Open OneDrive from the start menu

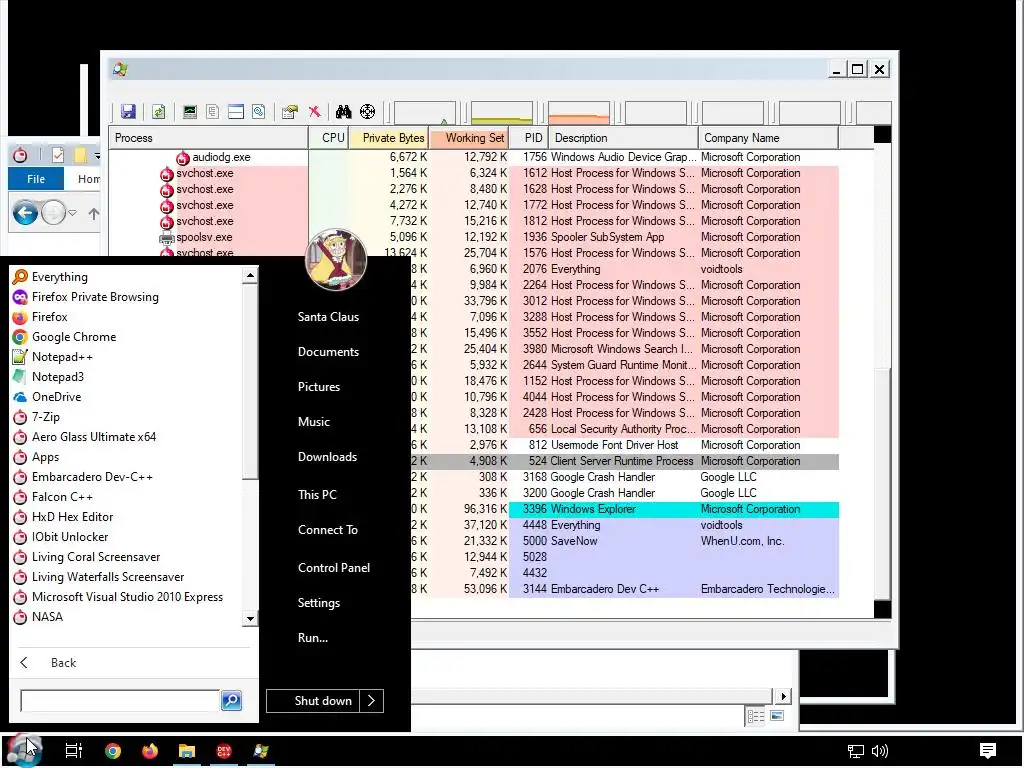(x=127, y=397)
